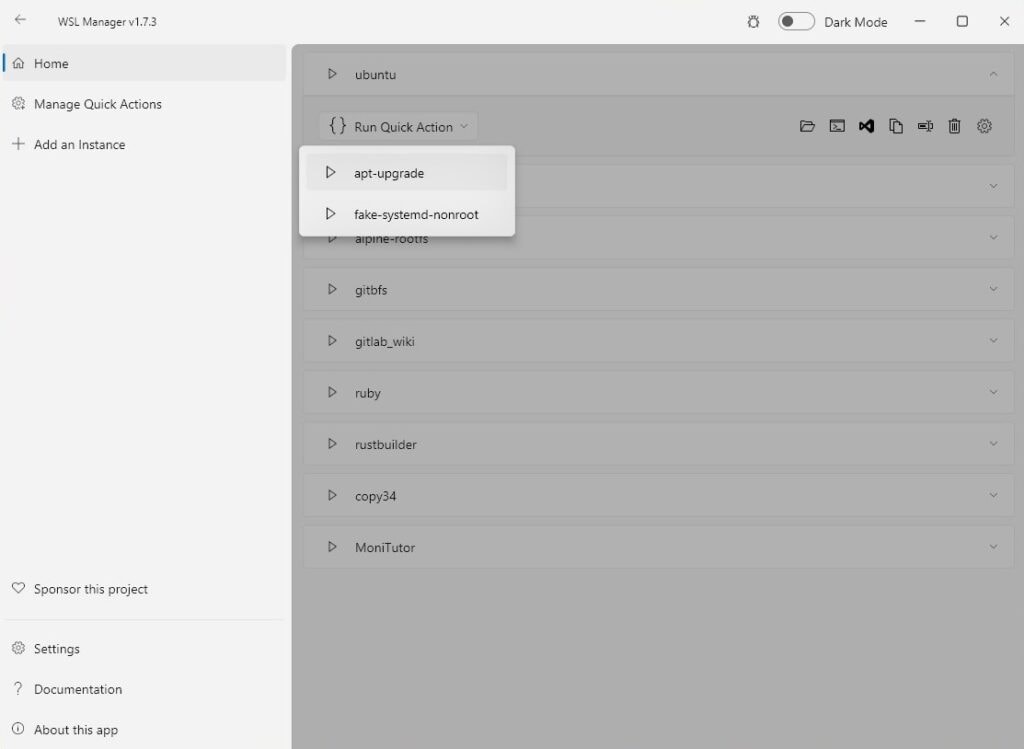Go to Manage Quick Actions page
The width and height of the screenshot is (1024, 749).
[97, 104]
